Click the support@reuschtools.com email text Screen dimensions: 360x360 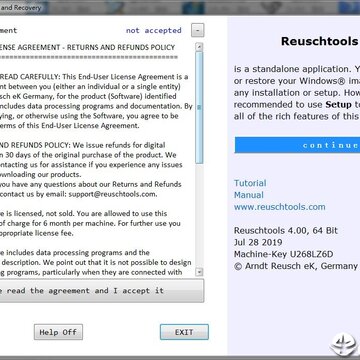click(113, 194)
